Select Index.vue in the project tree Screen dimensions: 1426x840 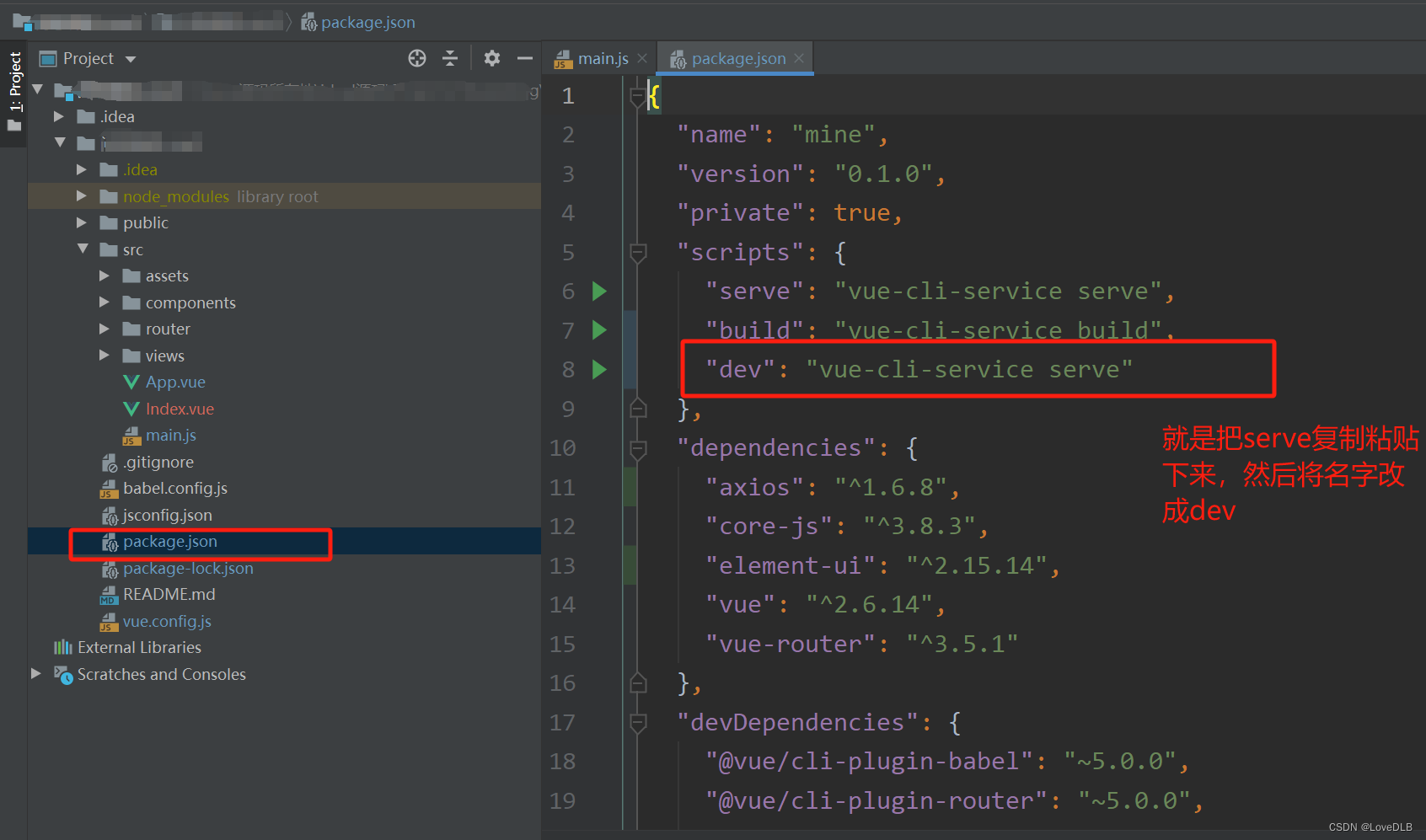(x=180, y=409)
